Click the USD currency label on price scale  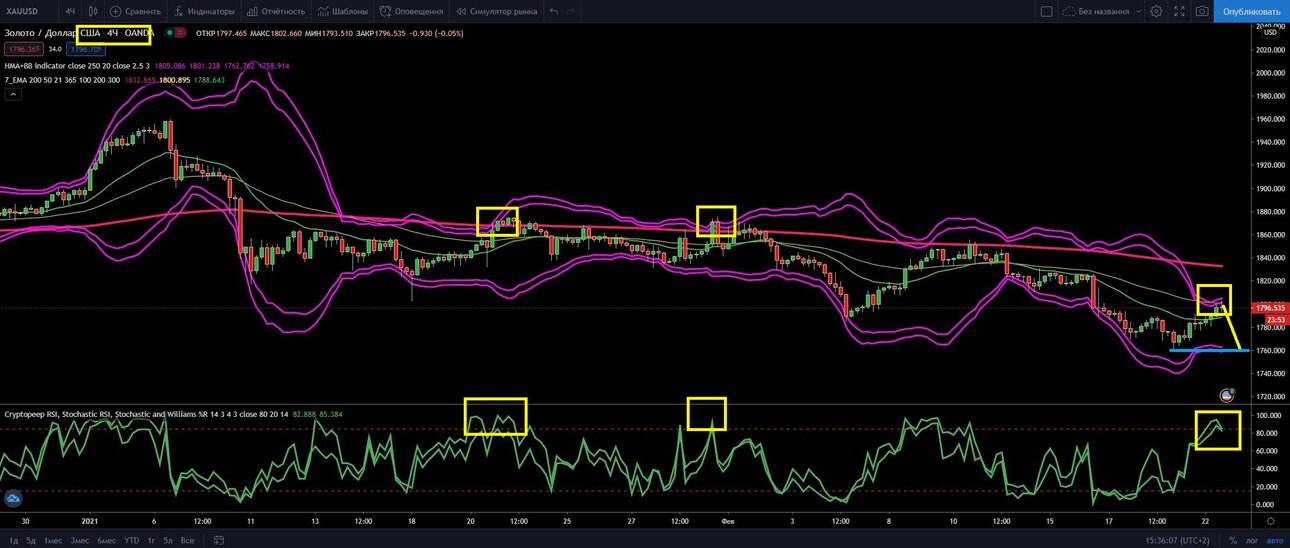point(1269,32)
